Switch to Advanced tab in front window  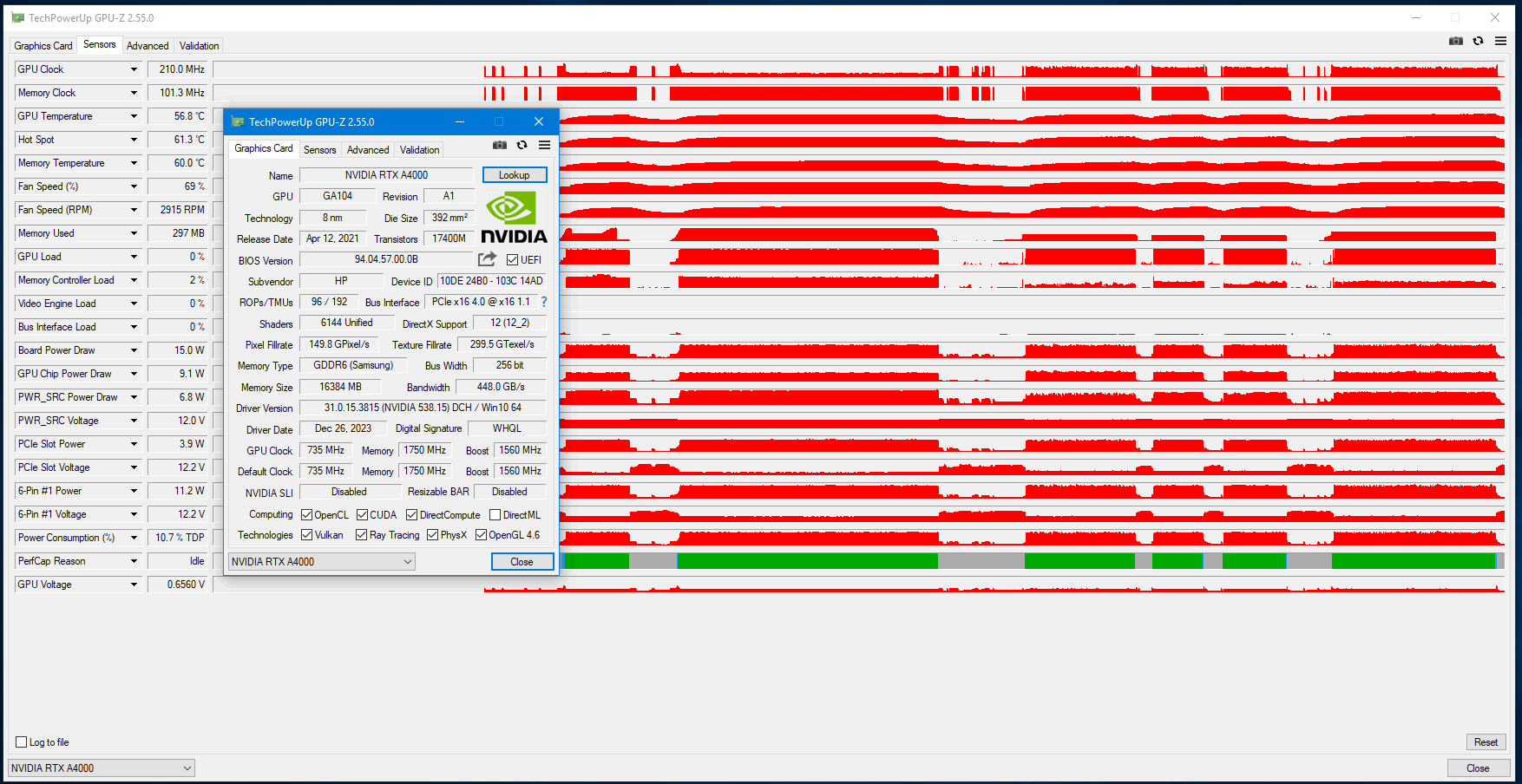click(x=368, y=150)
